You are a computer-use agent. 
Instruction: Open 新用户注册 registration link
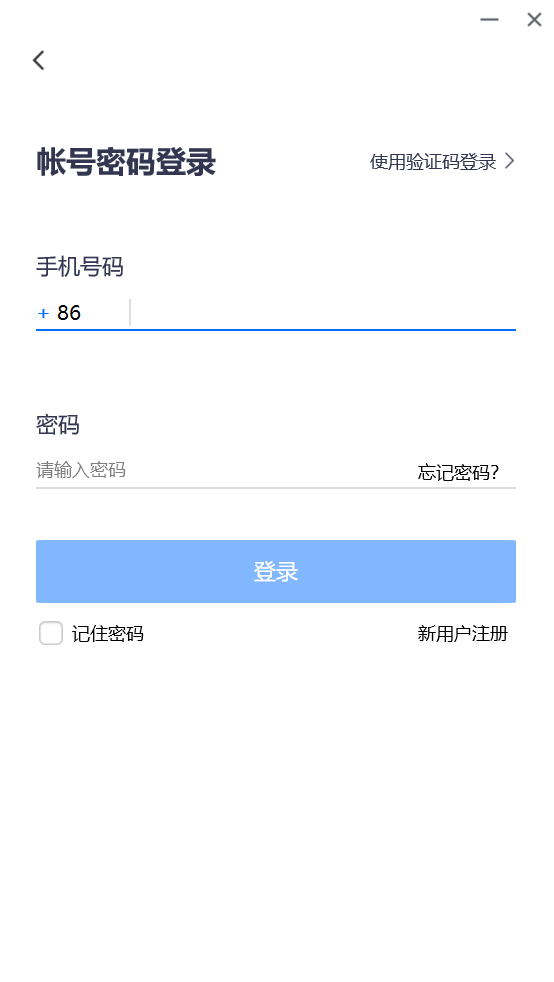[463, 634]
